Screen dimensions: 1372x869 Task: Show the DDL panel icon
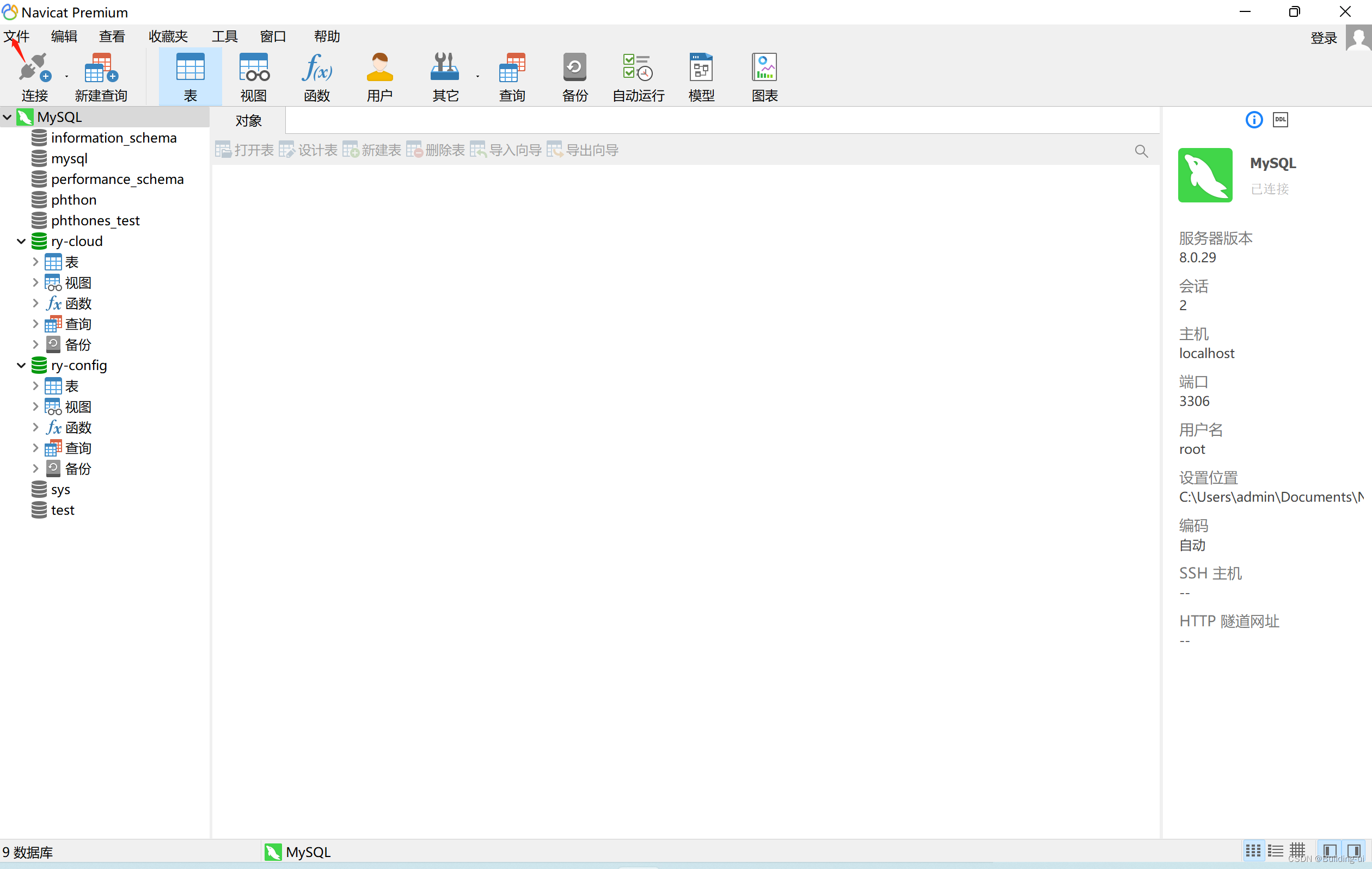tap(1281, 120)
